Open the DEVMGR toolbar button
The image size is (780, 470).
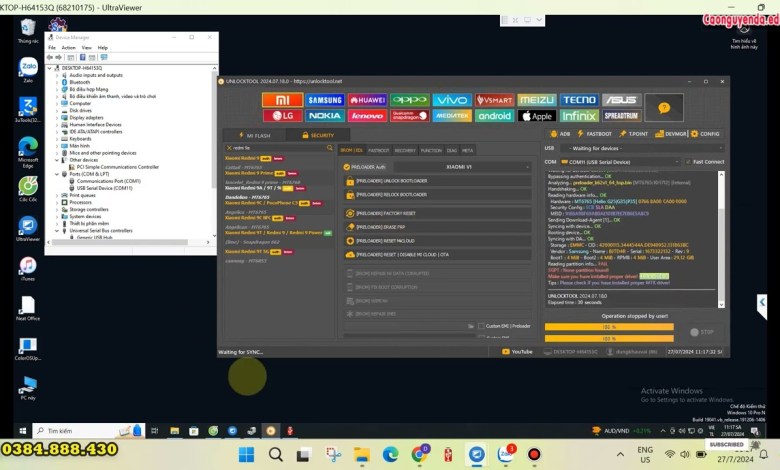pyautogui.click(x=671, y=134)
